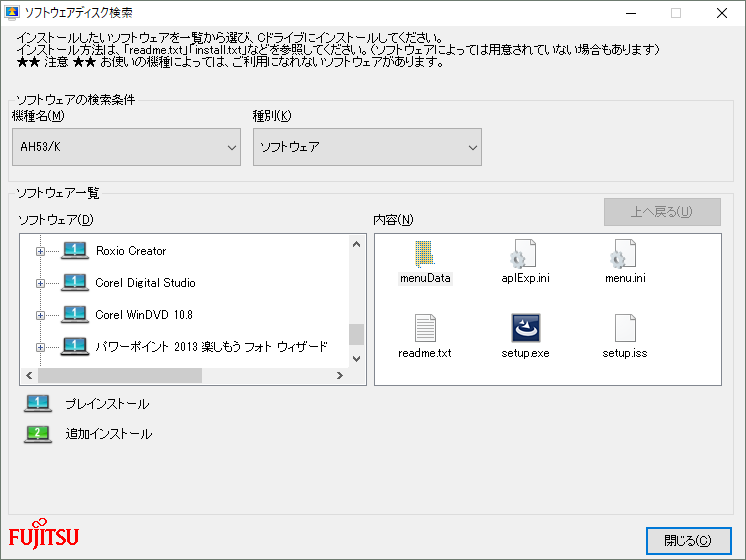
Task: Click the 種別(K) label
Action: 272,116
